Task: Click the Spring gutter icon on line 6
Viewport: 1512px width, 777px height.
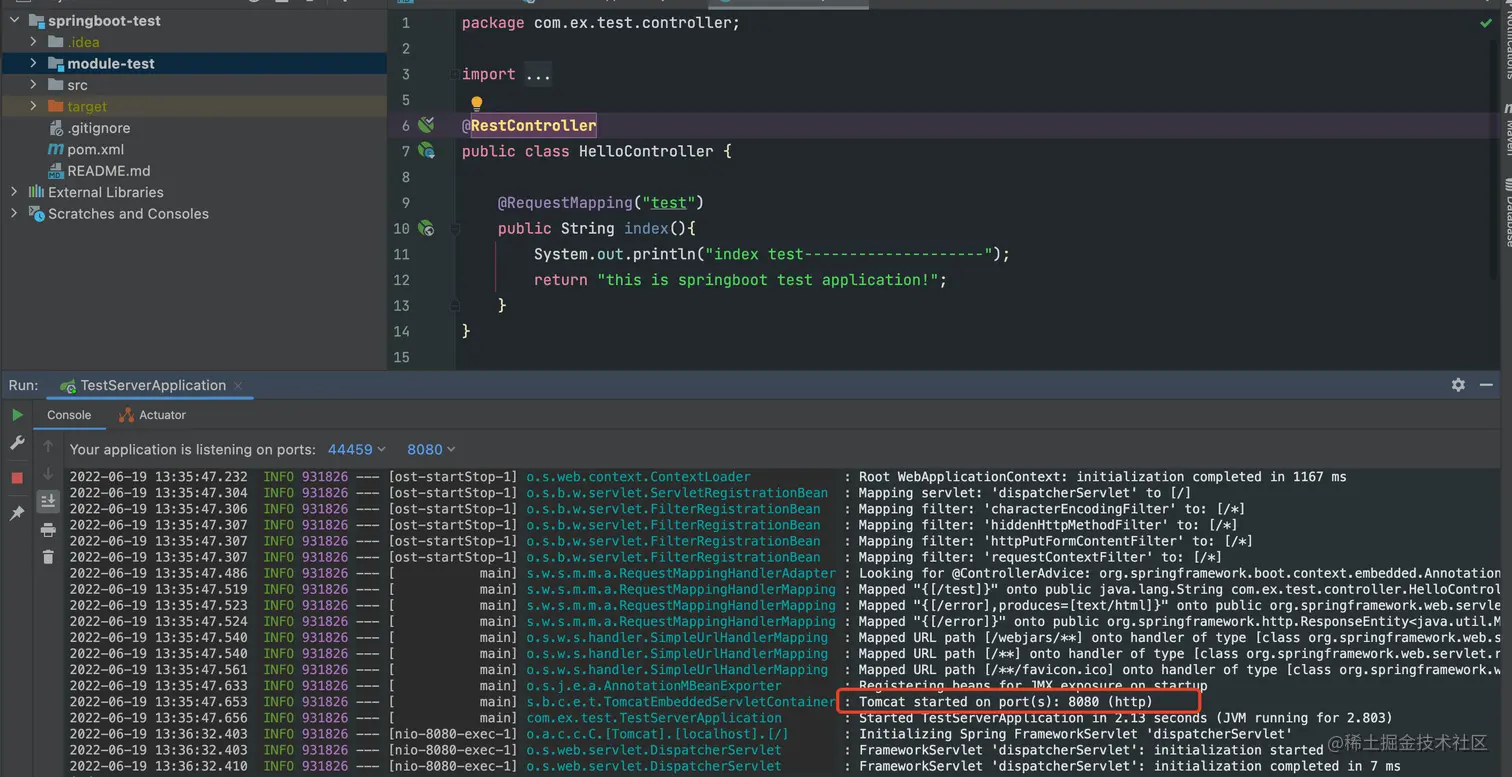Action: point(426,125)
